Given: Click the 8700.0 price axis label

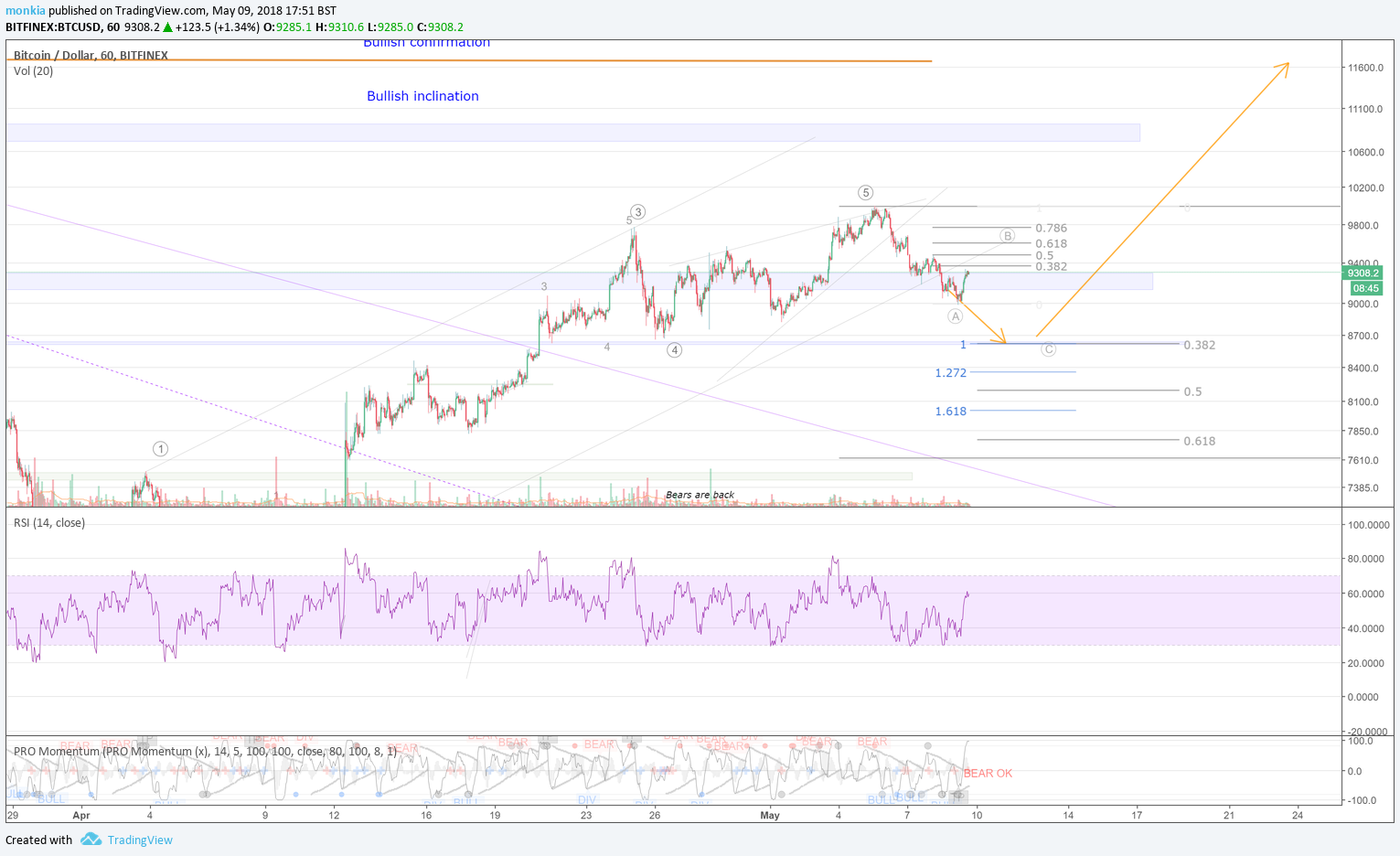Looking at the screenshot, I should [1363, 337].
